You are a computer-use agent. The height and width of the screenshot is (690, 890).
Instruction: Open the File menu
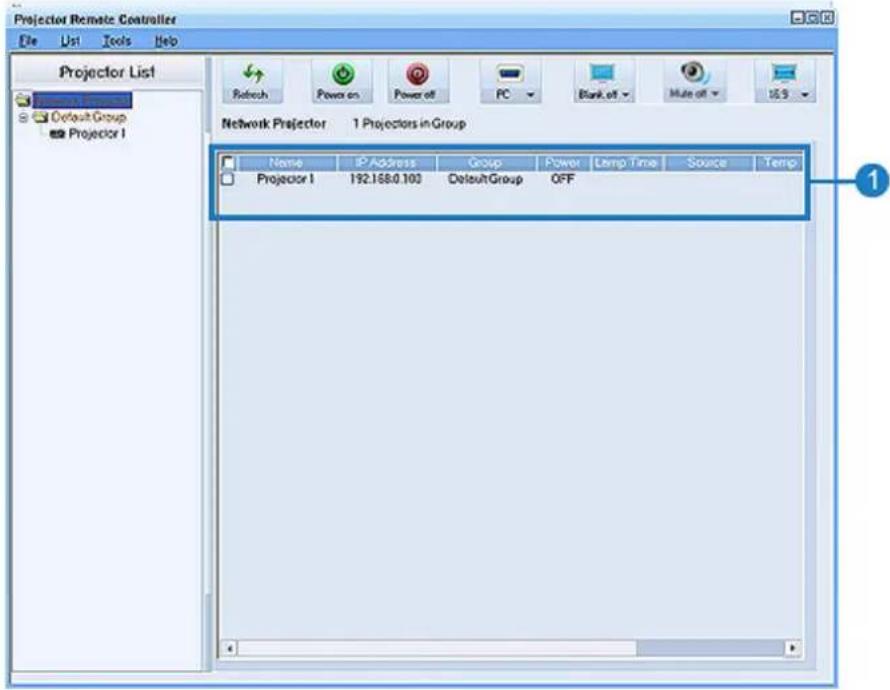(28, 41)
